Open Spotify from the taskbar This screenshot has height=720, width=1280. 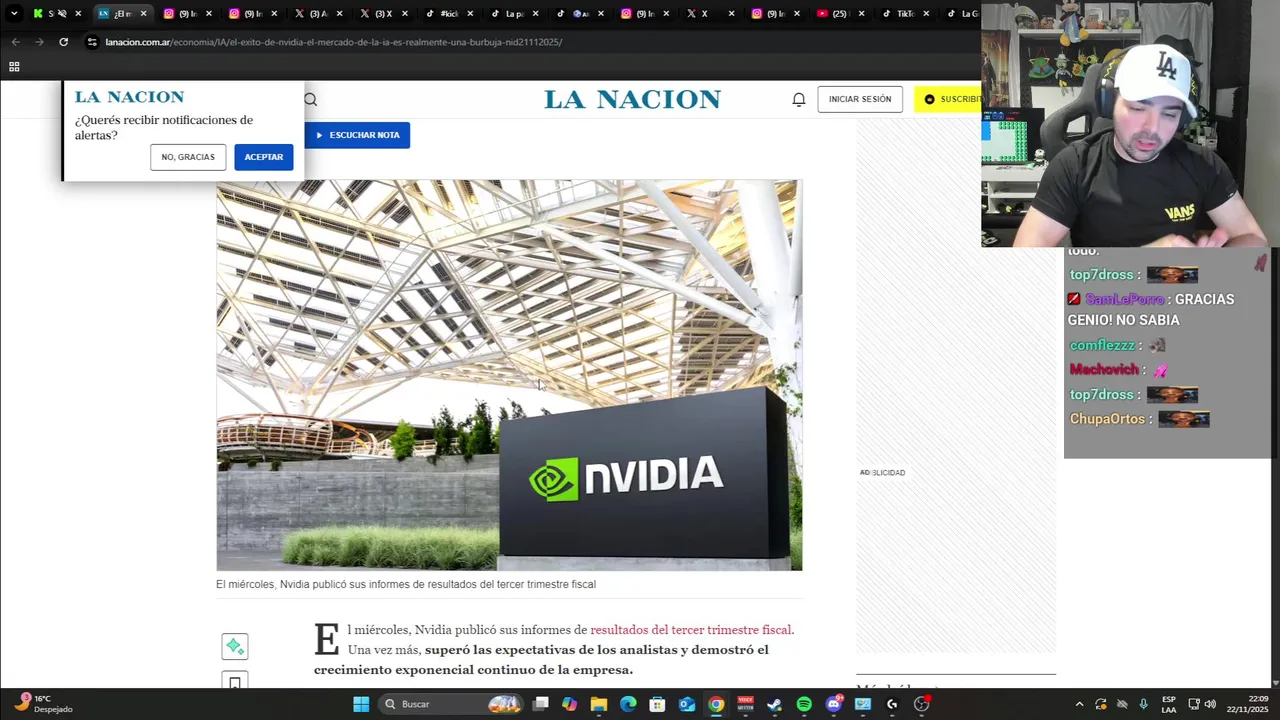pyautogui.click(x=804, y=704)
